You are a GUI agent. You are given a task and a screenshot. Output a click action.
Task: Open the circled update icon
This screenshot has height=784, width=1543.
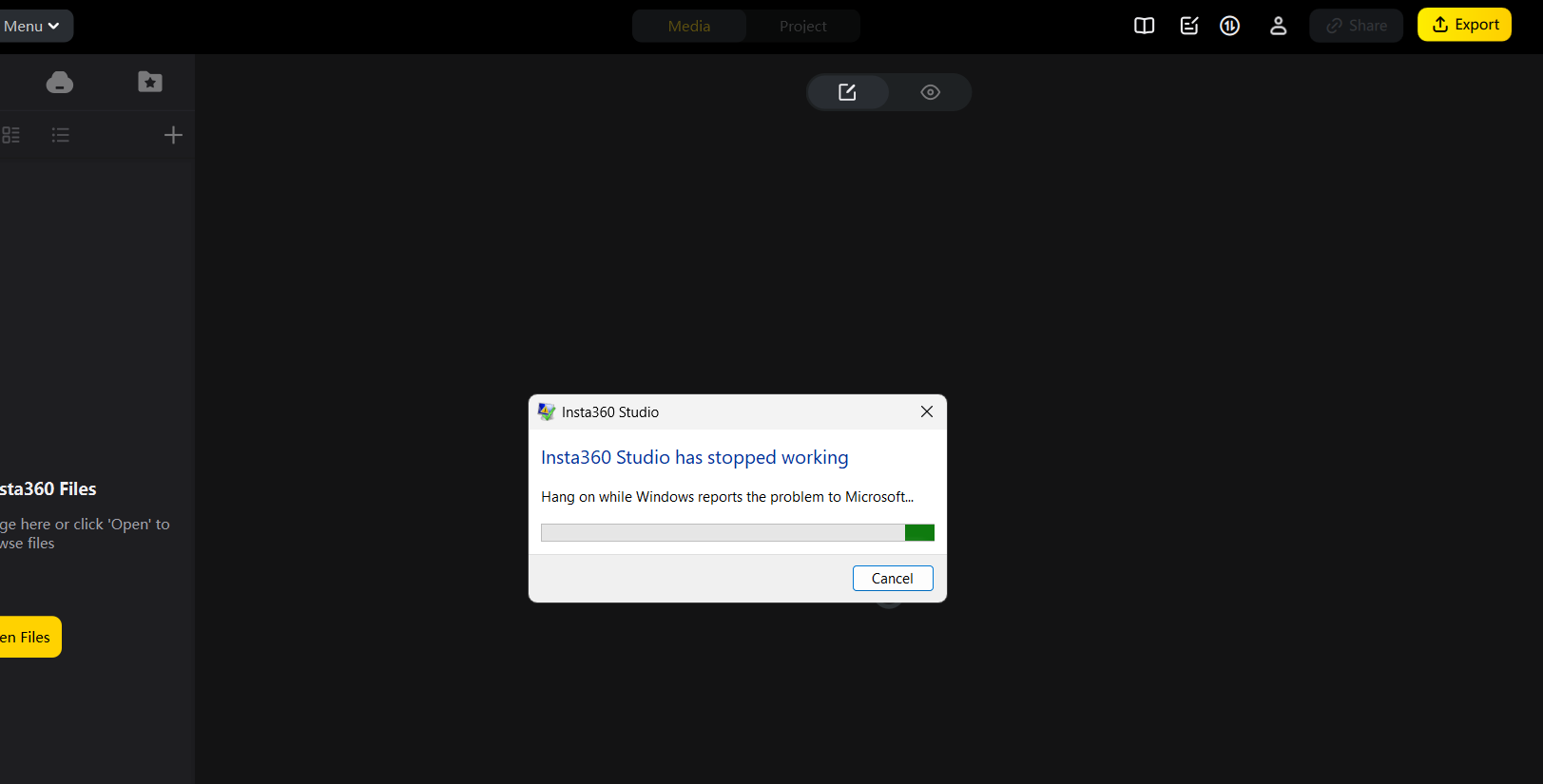pyautogui.click(x=1230, y=26)
